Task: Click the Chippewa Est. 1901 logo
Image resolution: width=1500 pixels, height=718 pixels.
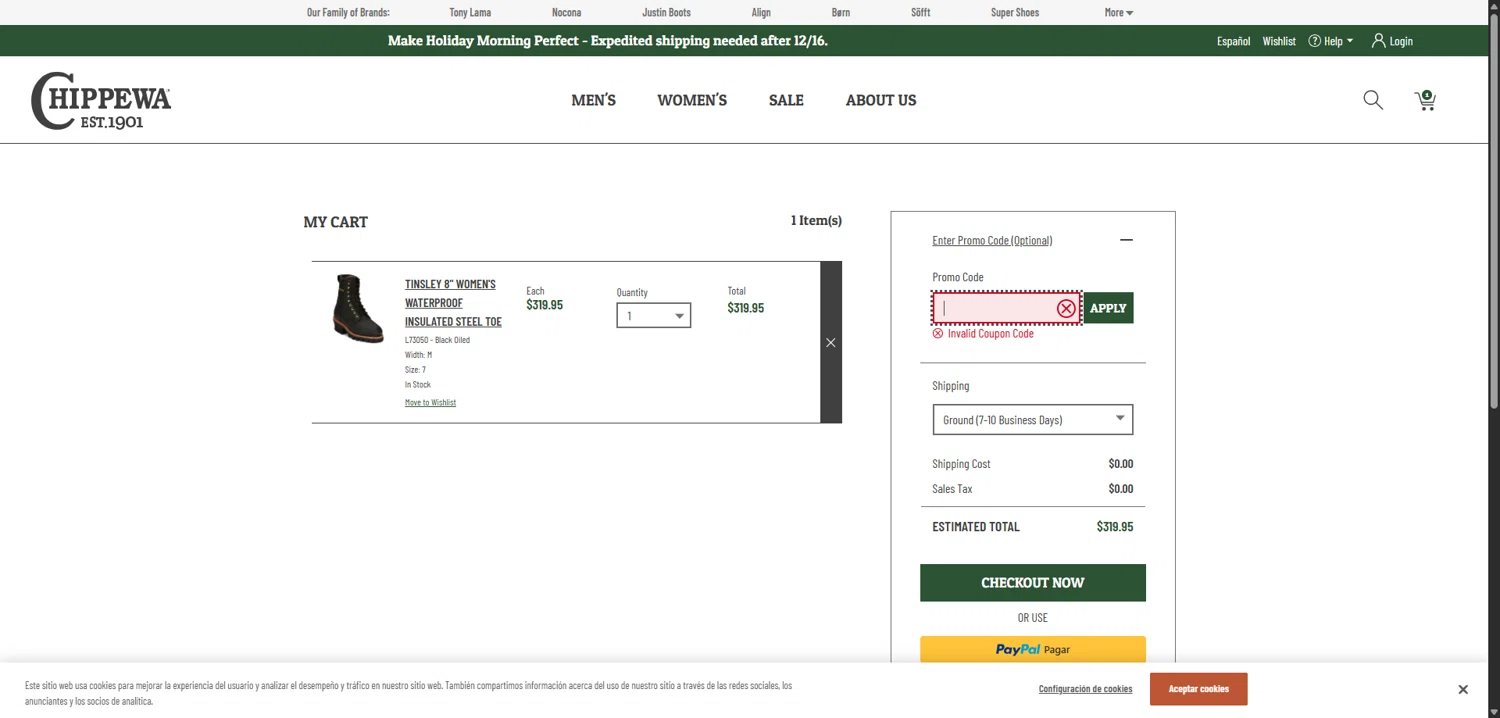Action: pyautogui.click(x=101, y=100)
